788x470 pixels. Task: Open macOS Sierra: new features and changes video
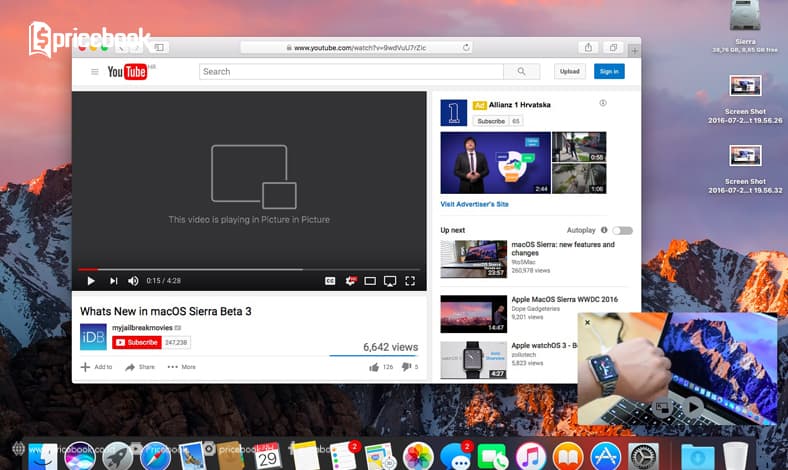563,249
